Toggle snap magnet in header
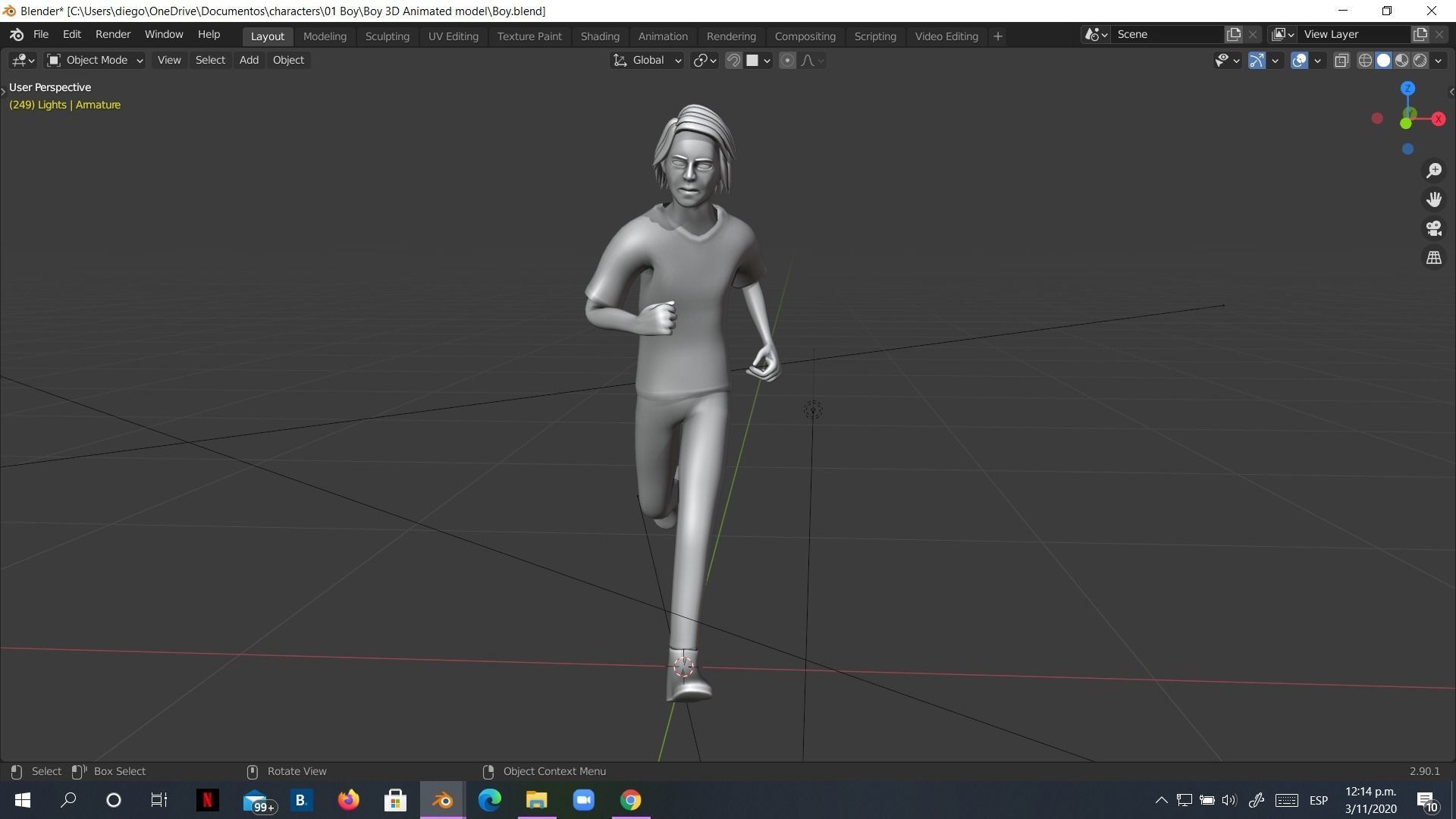1456x819 pixels. pos(733,61)
